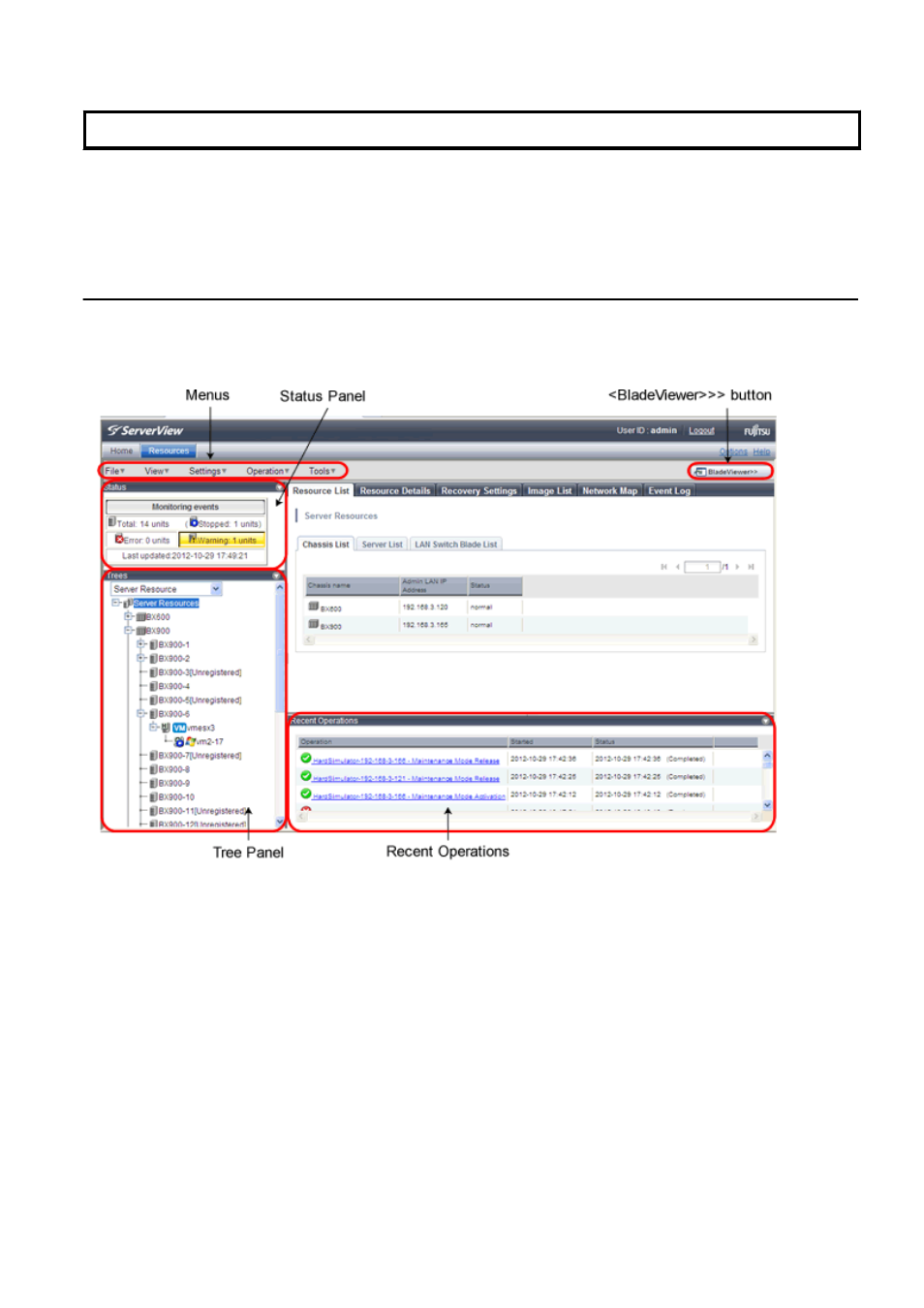The width and height of the screenshot is (924, 1308).
Task: Click the Error units red X icon
Action: pyautogui.click(x=119, y=539)
